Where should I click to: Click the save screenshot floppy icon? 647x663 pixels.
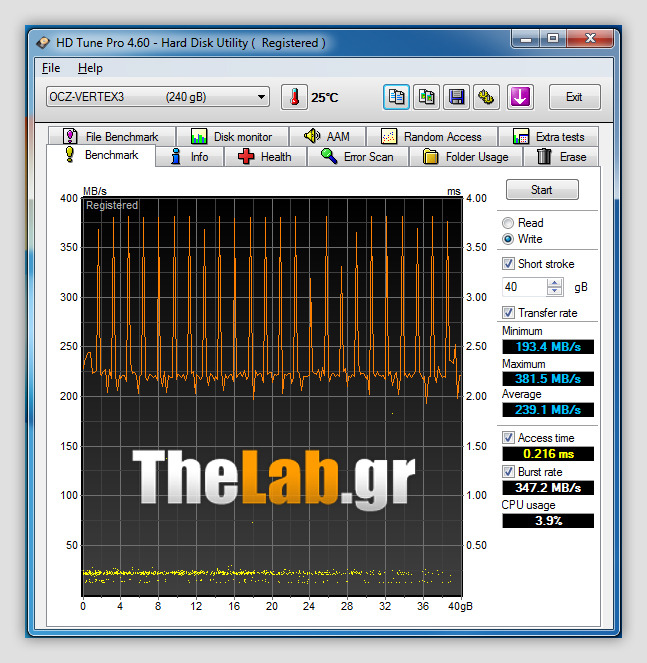pyautogui.click(x=456, y=97)
